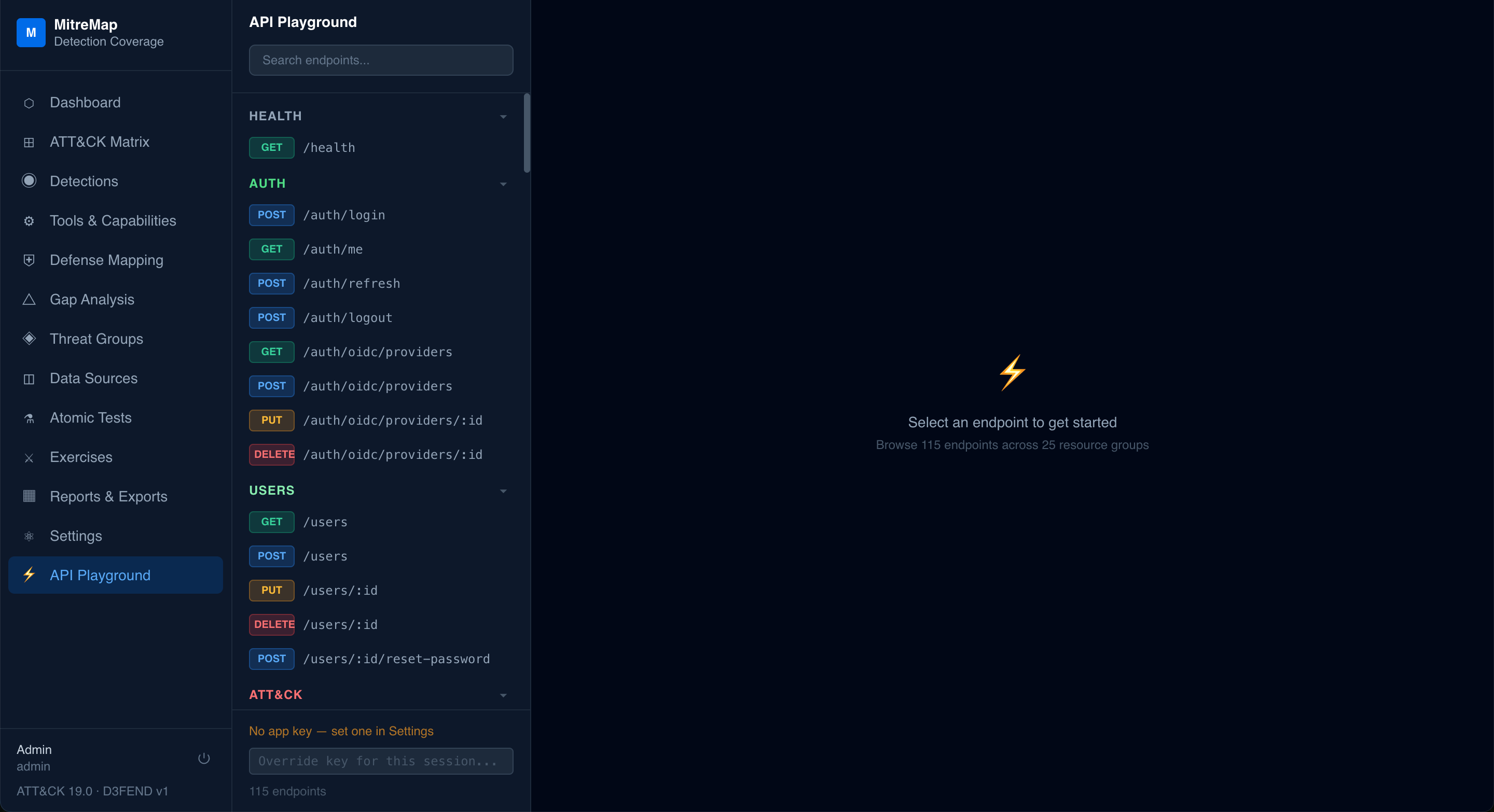The width and height of the screenshot is (1494, 812).
Task: Select PUT /users/:id endpoint
Action: [x=381, y=590]
